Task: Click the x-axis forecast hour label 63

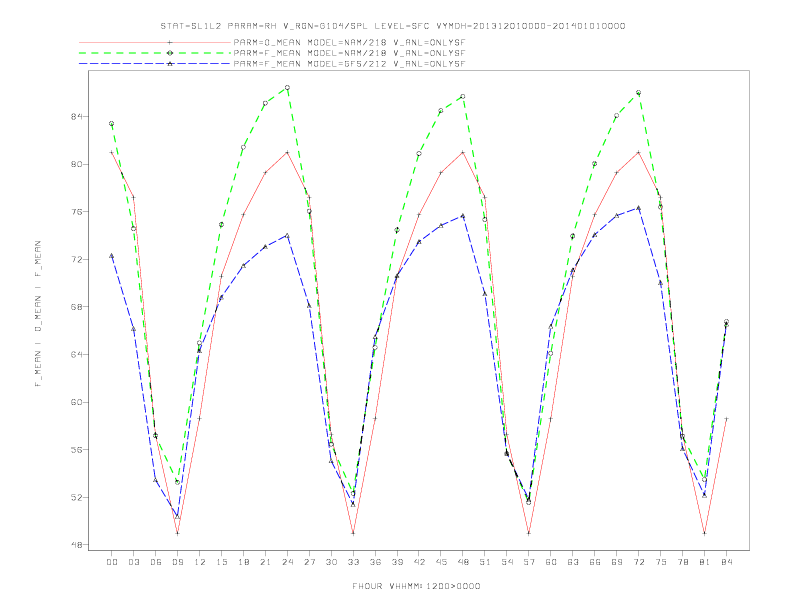Action: click(x=573, y=562)
